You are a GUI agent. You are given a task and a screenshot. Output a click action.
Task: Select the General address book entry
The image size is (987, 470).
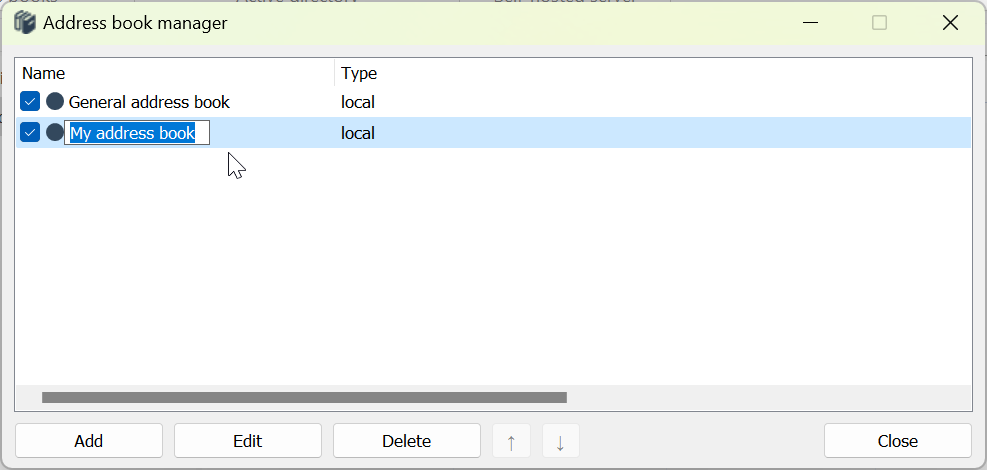click(x=149, y=102)
